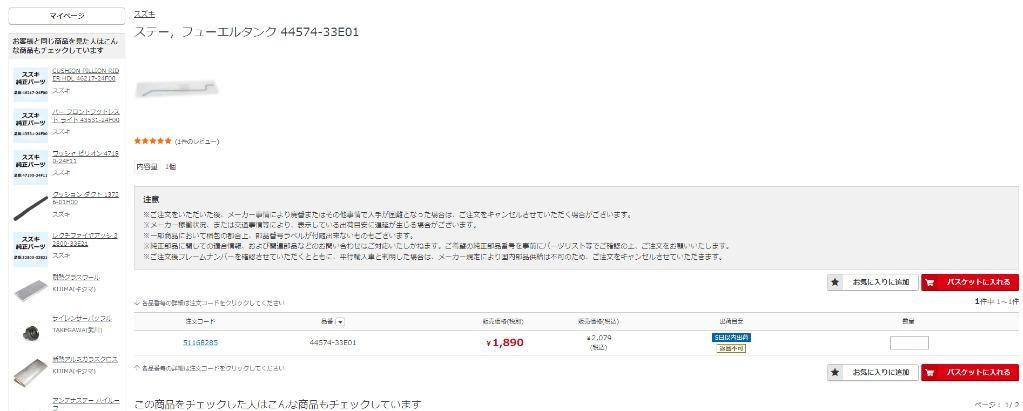The height and width of the screenshot is (411, 1023).
Task: Open order code 51168285 link
Action: point(200,342)
